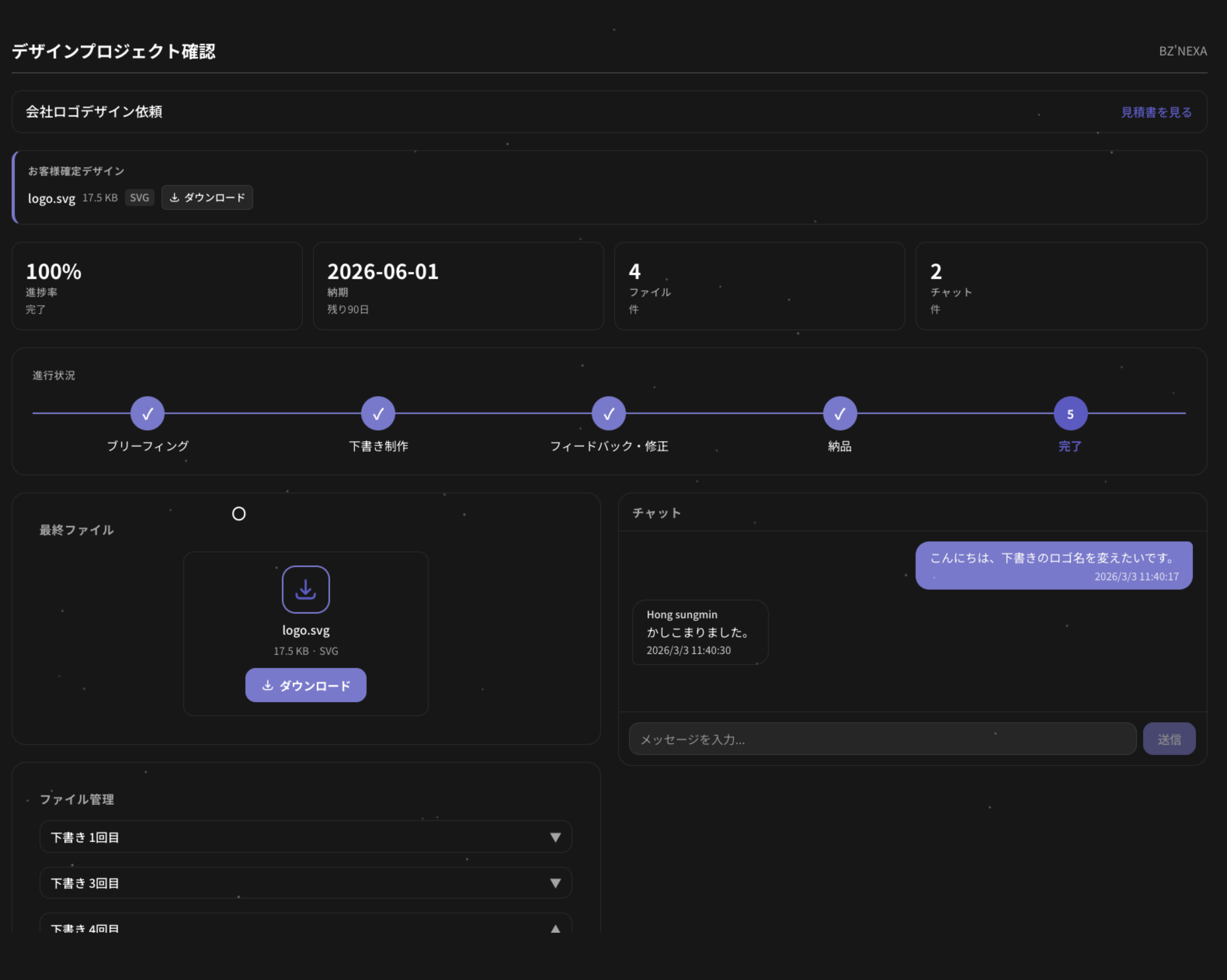The width and height of the screenshot is (1227, 980).
Task: Click the logo.svg filename in final files
Action: point(306,631)
